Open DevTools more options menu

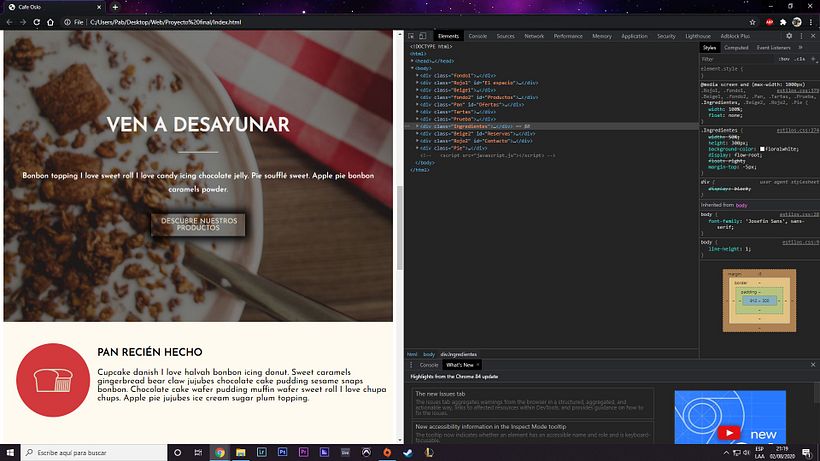pyautogui.click(x=801, y=36)
